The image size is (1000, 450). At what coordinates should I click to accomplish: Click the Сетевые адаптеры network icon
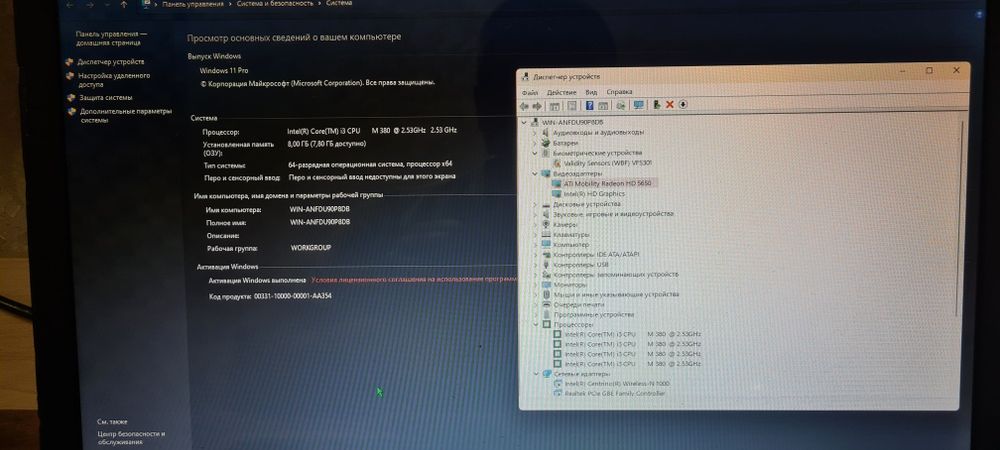[x=547, y=374]
